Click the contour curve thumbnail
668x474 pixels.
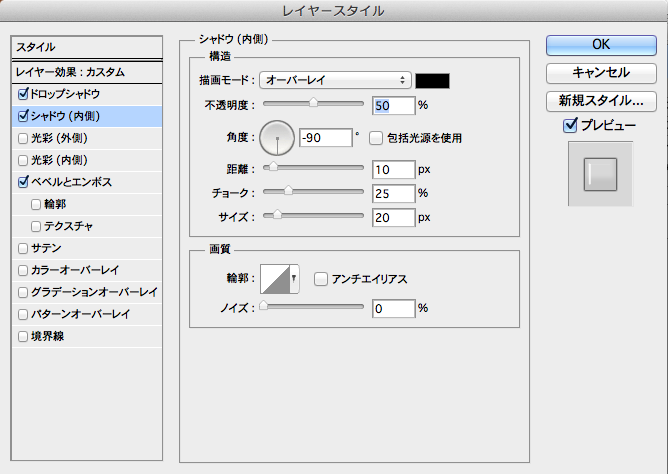coord(275,279)
